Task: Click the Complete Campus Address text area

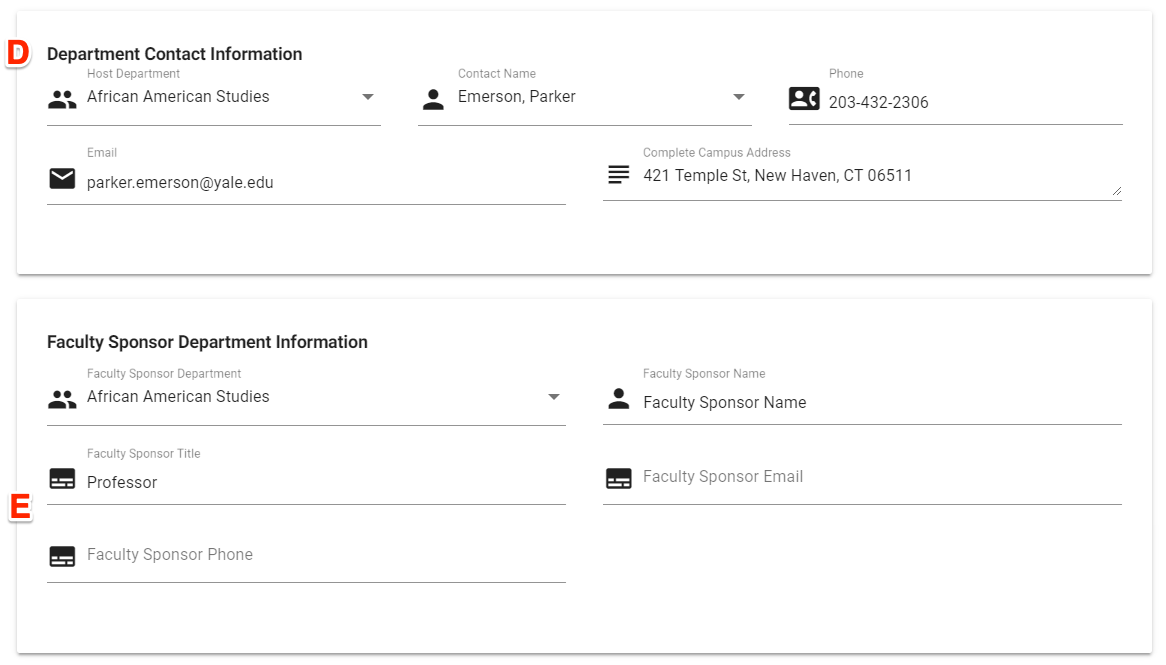Action: (x=870, y=177)
